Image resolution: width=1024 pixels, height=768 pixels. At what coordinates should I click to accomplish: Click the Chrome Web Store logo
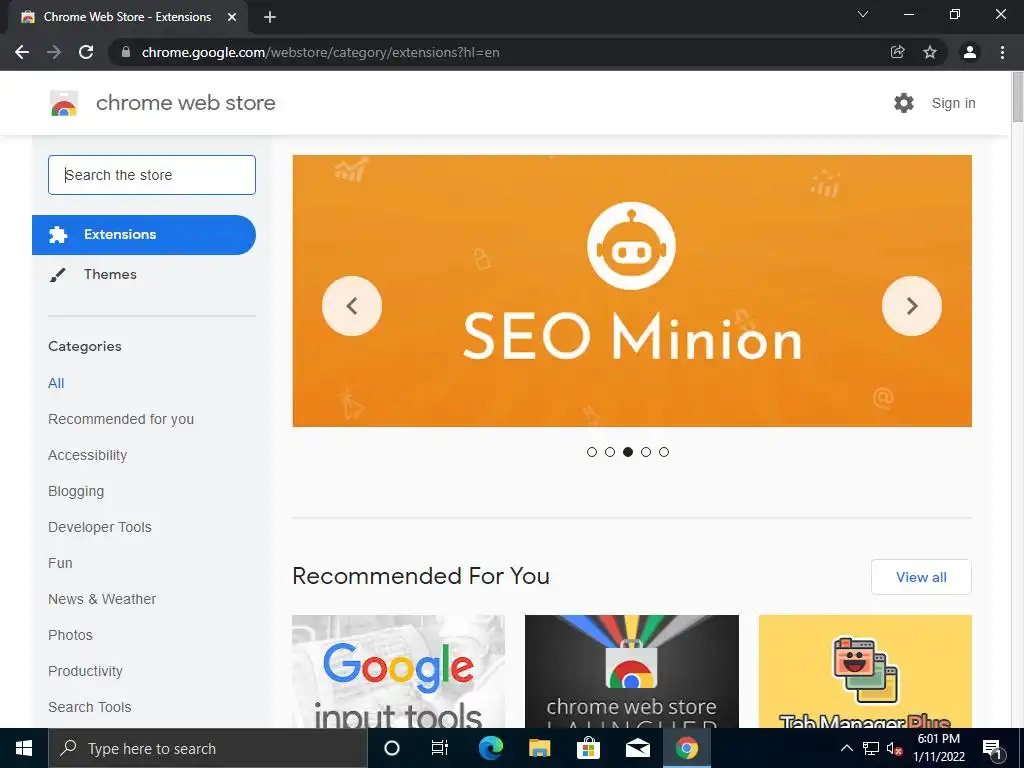tap(64, 103)
